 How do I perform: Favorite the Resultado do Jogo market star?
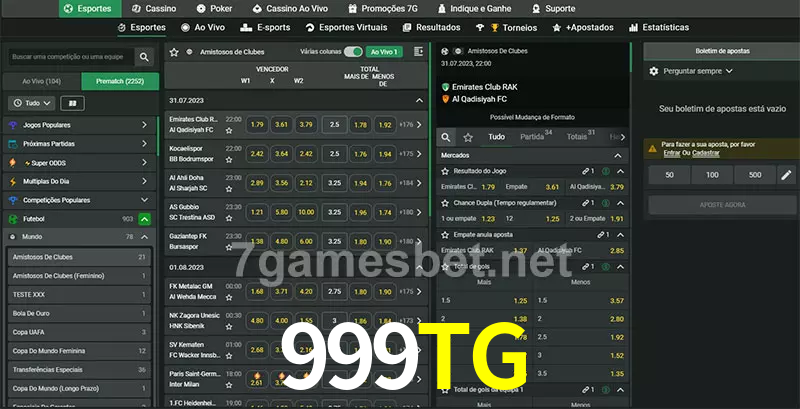click(x=445, y=171)
